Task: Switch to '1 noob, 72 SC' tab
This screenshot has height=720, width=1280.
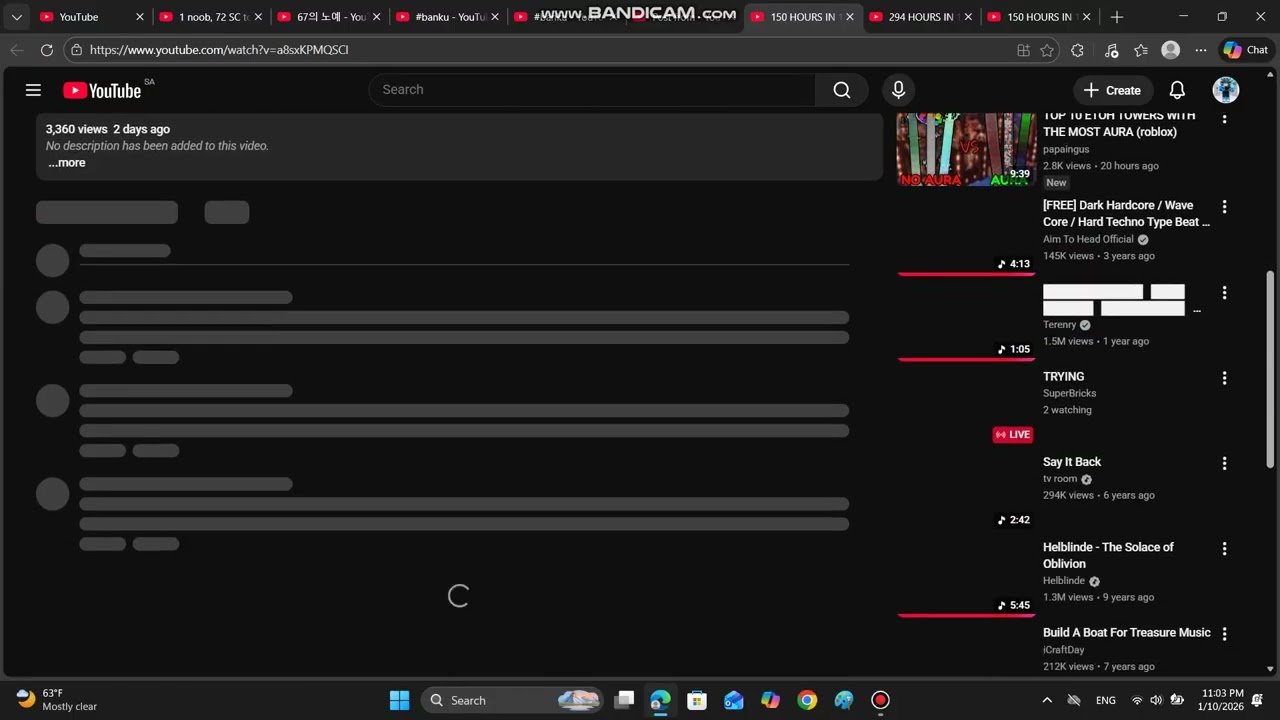Action: (x=212, y=17)
